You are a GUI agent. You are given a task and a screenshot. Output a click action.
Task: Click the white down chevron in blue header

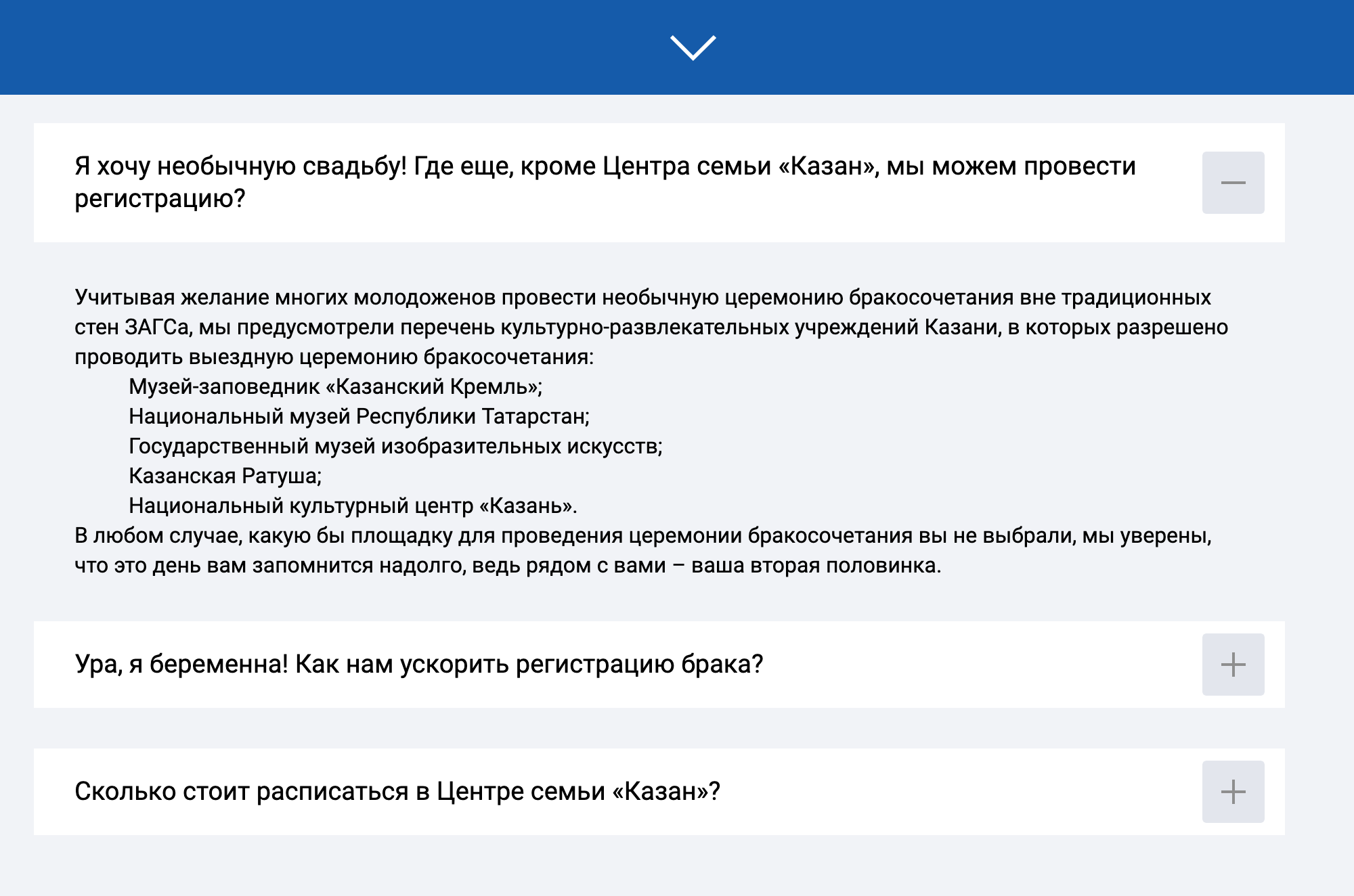coord(693,47)
